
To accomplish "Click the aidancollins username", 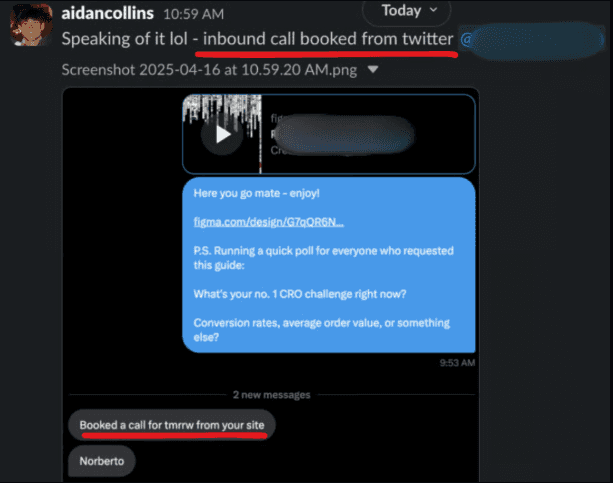I will click(x=108, y=14).
